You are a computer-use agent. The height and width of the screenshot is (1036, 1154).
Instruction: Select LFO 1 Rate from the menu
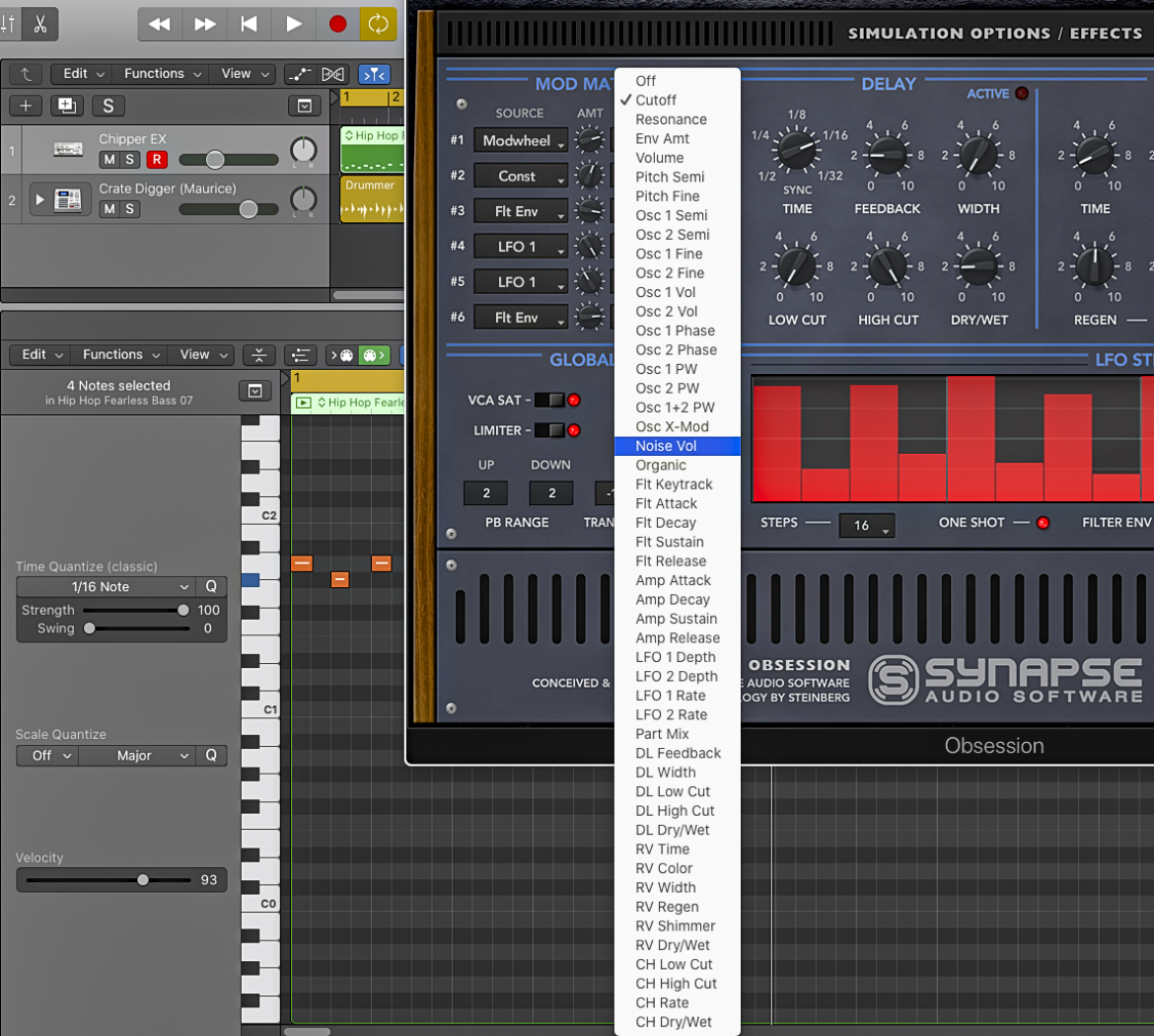click(x=677, y=696)
